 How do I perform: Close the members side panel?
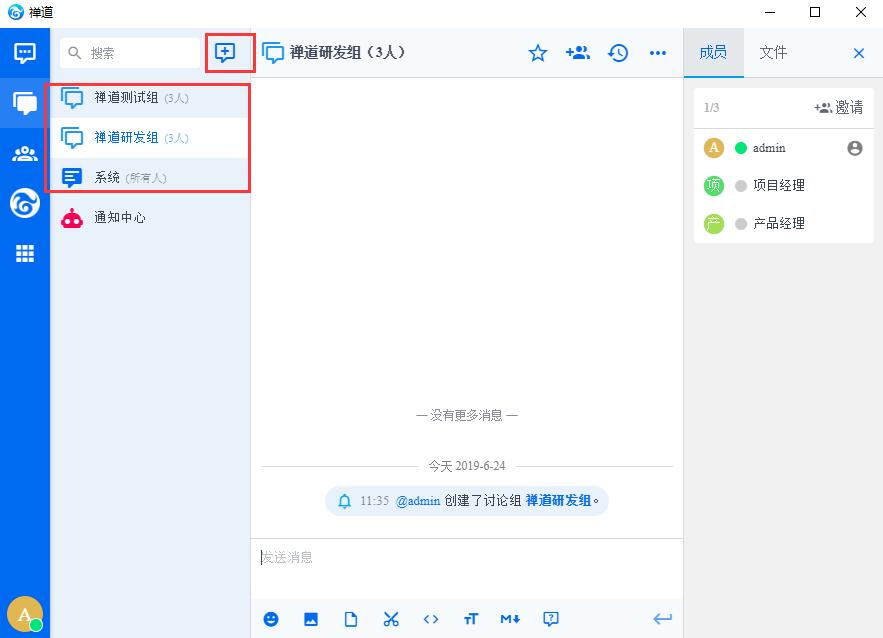click(x=859, y=53)
